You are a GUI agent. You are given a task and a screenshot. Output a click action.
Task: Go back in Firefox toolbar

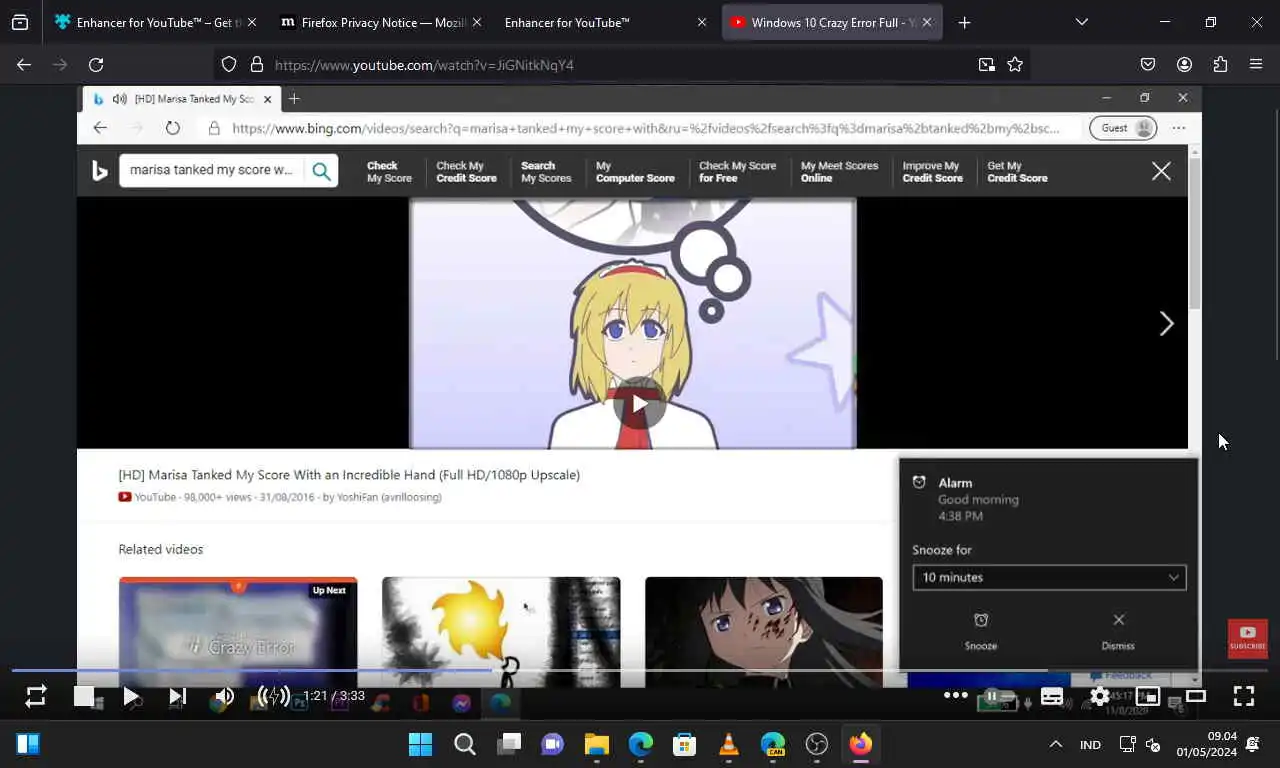click(24, 65)
